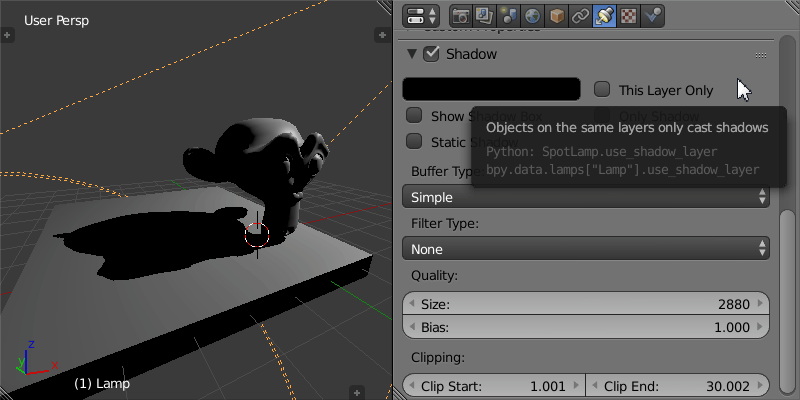Screen dimensions: 800x400
Task: Click the Clip End 30.002 field
Action: [x=678, y=386]
